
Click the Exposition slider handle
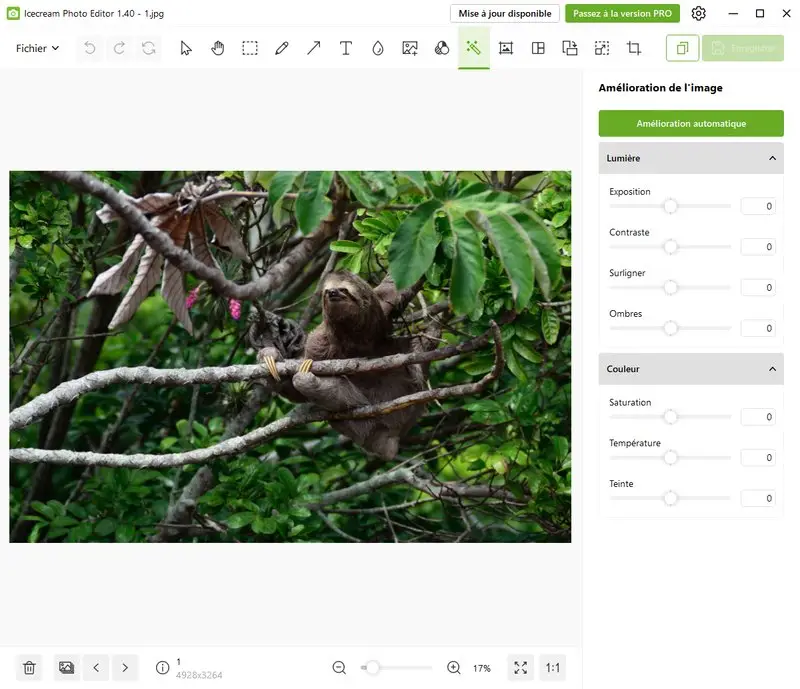670,206
